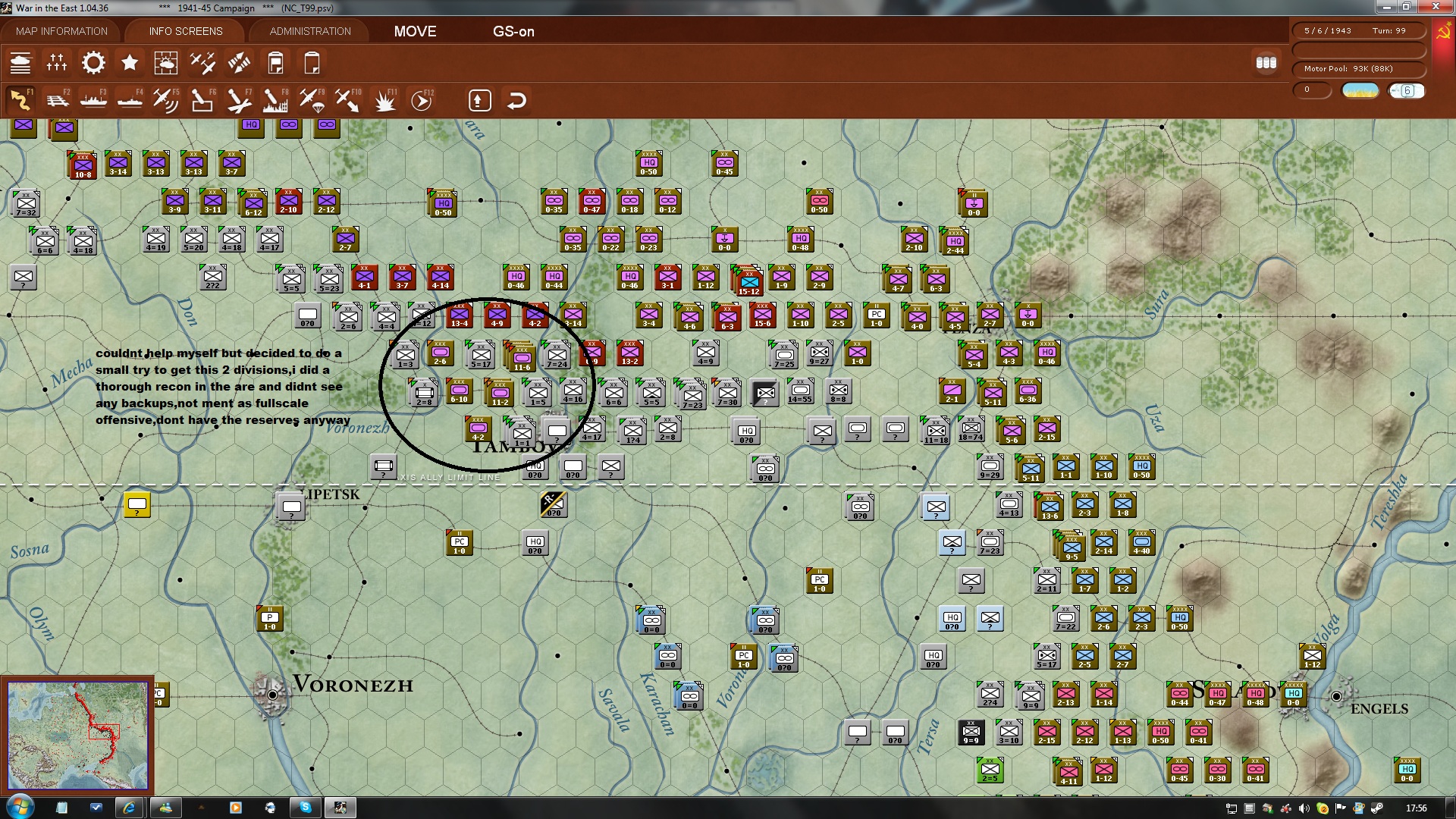The width and height of the screenshot is (1456, 819).
Task: Select Air Recon mode F5 icon
Action: point(166,100)
